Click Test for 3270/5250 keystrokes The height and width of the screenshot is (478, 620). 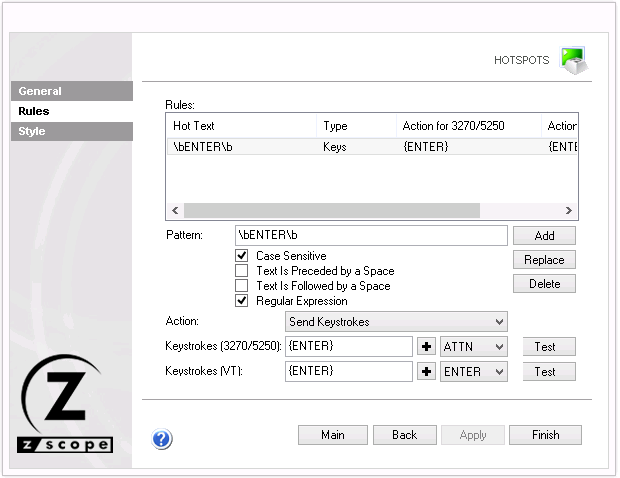point(549,347)
